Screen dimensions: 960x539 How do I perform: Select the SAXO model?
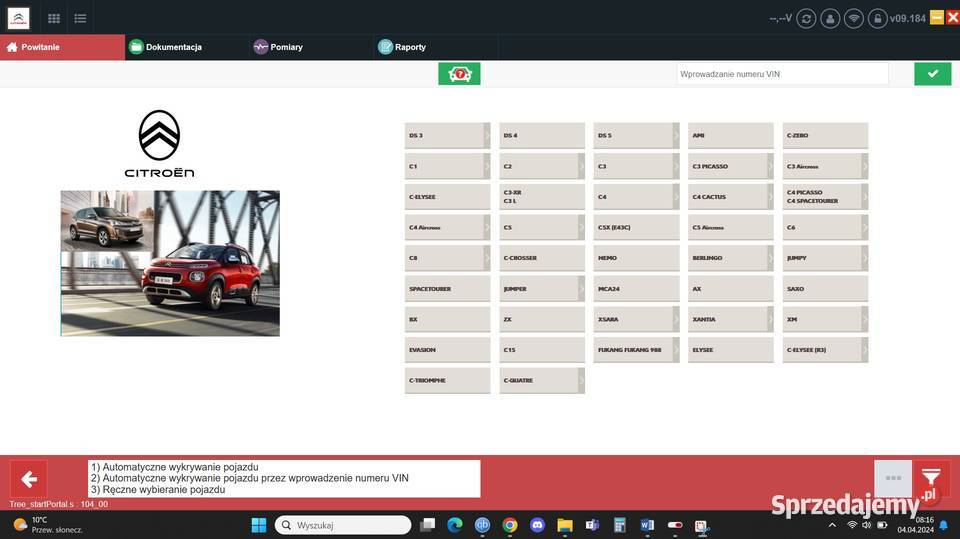click(825, 288)
